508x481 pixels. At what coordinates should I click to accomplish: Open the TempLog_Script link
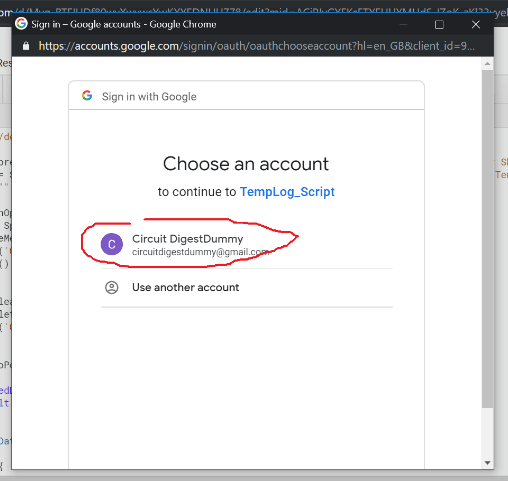287,192
